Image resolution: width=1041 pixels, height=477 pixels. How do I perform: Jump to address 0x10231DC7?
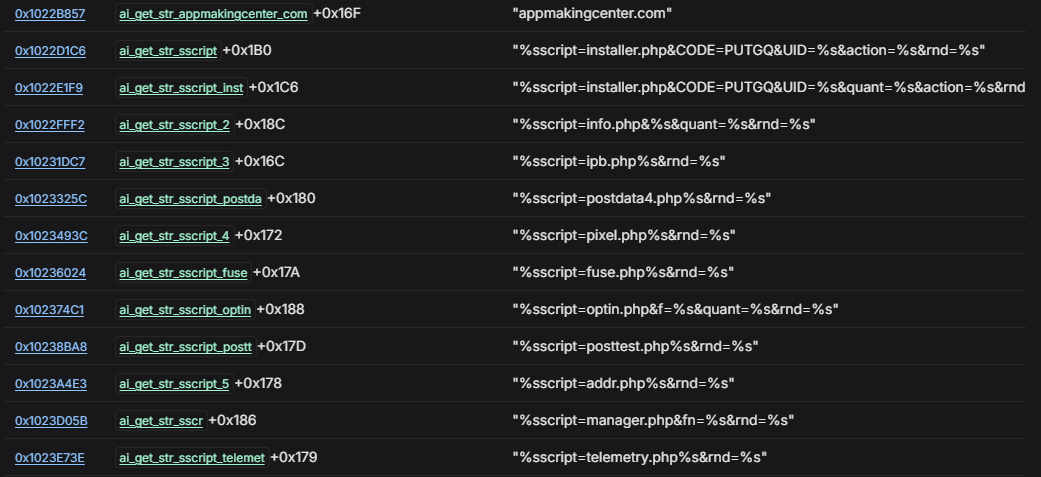tap(50, 161)
